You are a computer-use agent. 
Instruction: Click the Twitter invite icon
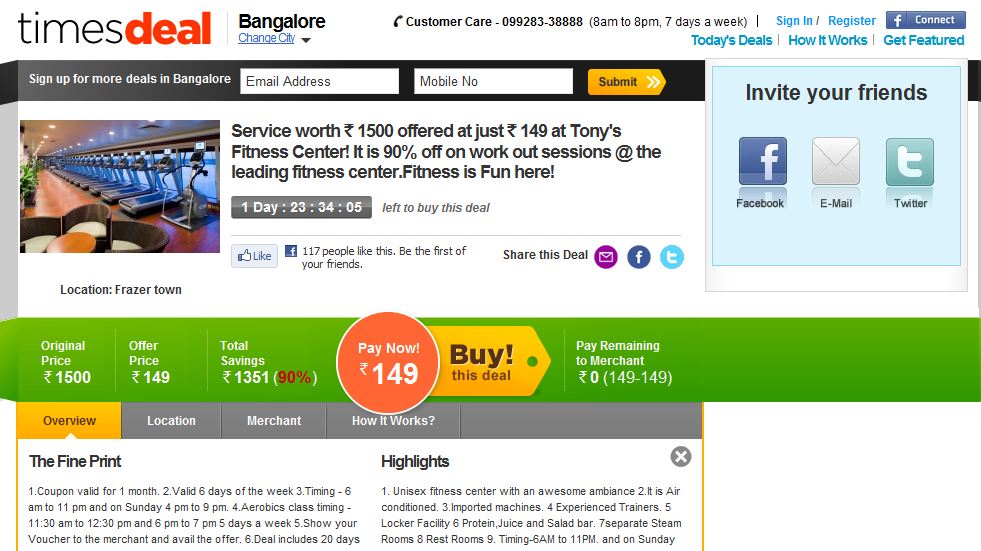(x=910, y=161)
